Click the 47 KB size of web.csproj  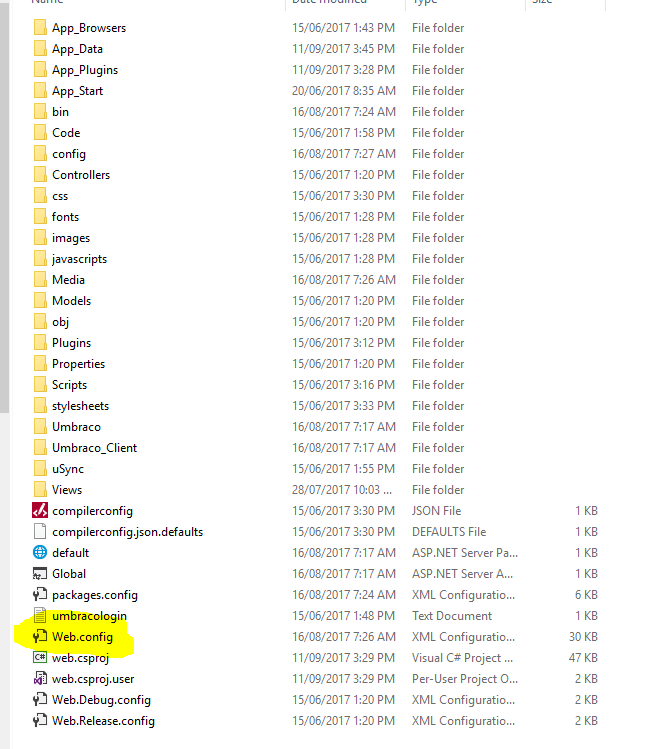[x=583, y=658]
